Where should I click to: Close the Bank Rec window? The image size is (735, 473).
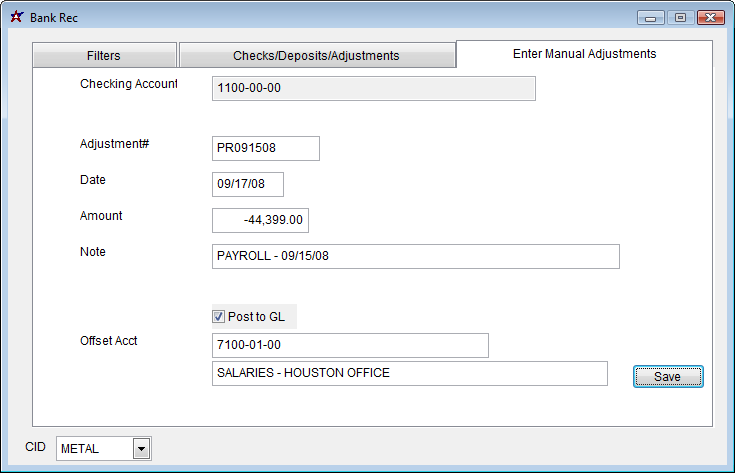711,18
